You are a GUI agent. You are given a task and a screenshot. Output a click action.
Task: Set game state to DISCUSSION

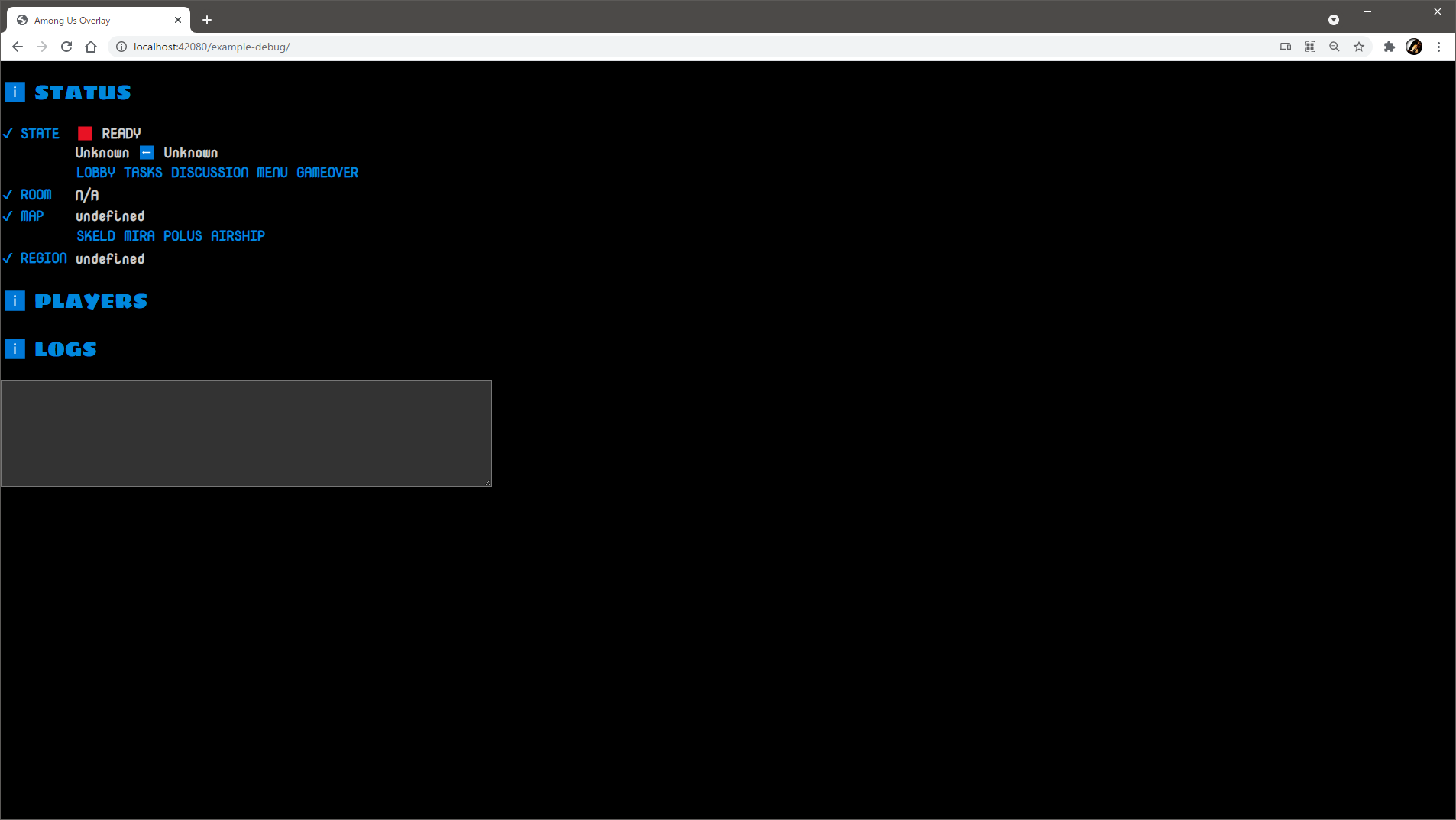[209, 173]
